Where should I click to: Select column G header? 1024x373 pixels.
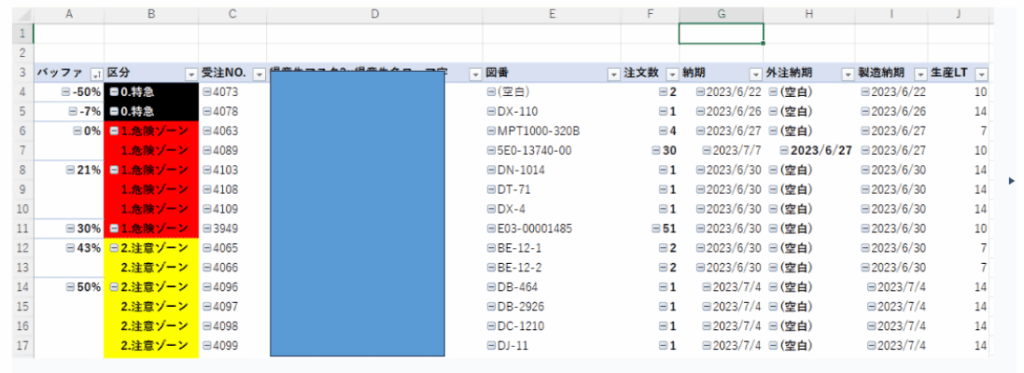(x=721, y=14)
